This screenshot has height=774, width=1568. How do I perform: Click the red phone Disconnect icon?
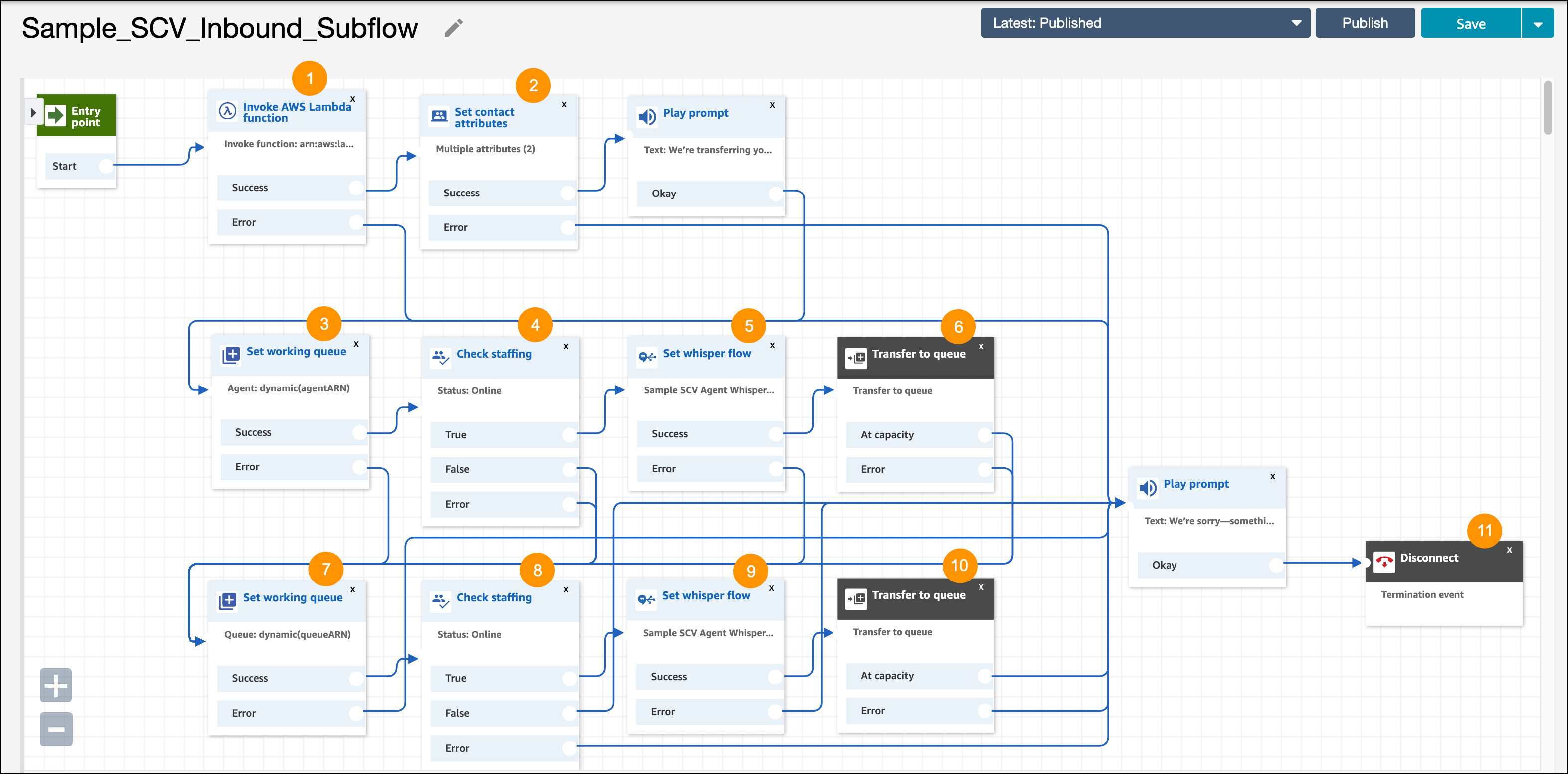point(1384,562)
